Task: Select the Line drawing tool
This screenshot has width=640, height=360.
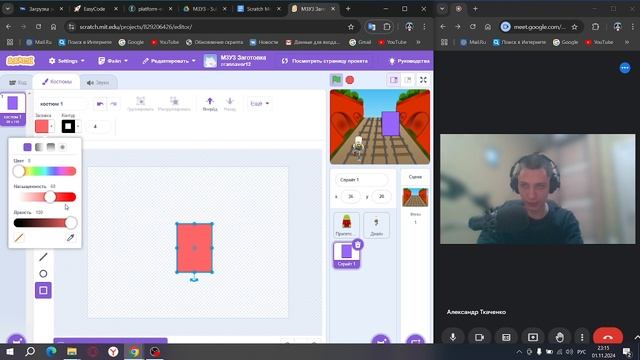Action: click(43, 257)
